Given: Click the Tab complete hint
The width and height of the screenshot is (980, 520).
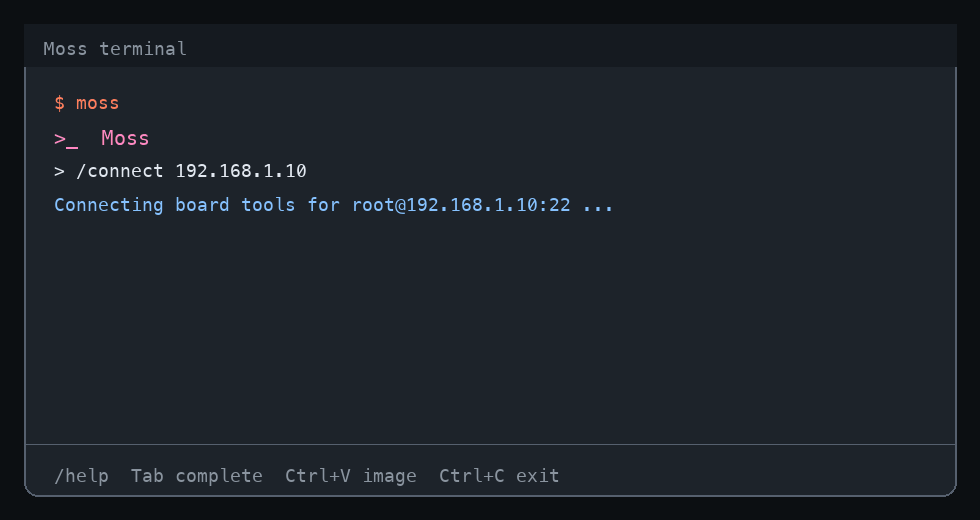Looking at the screenshot, I should 196,476.
